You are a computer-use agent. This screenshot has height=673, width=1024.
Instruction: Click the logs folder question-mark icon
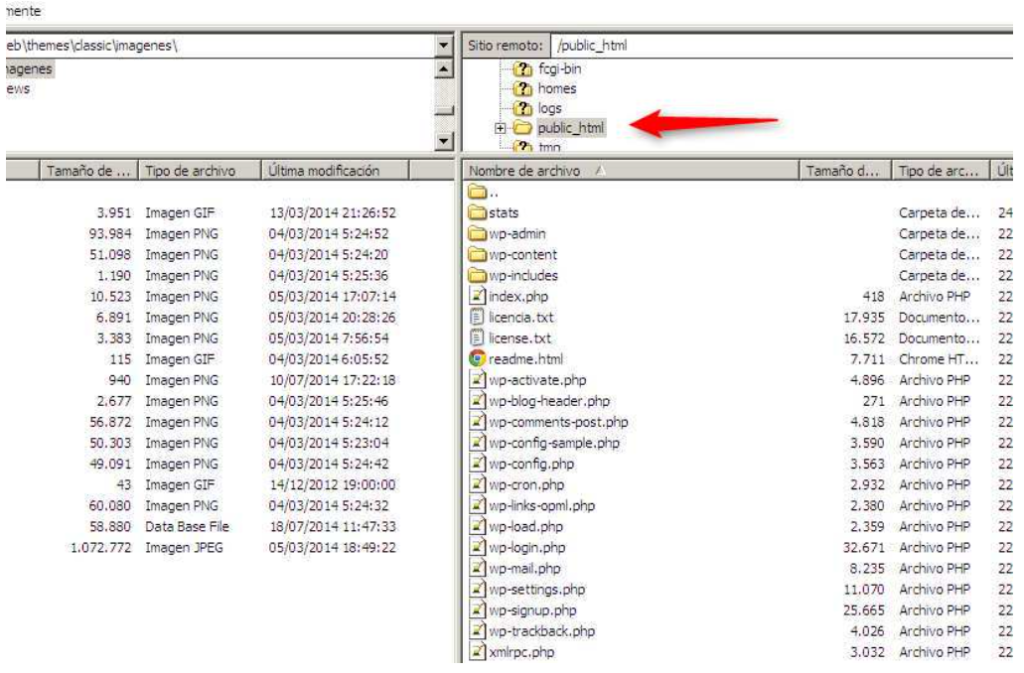coord(521,108)
